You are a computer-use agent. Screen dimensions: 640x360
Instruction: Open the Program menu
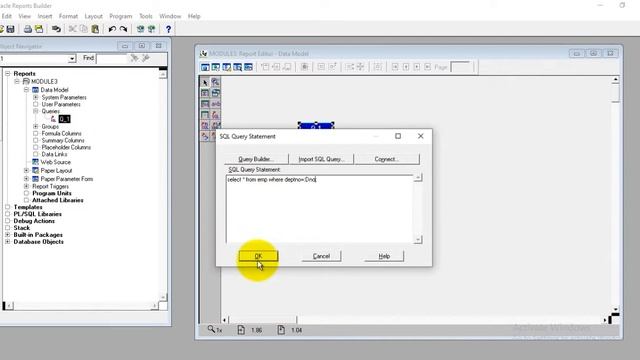(x=120, y=16)
